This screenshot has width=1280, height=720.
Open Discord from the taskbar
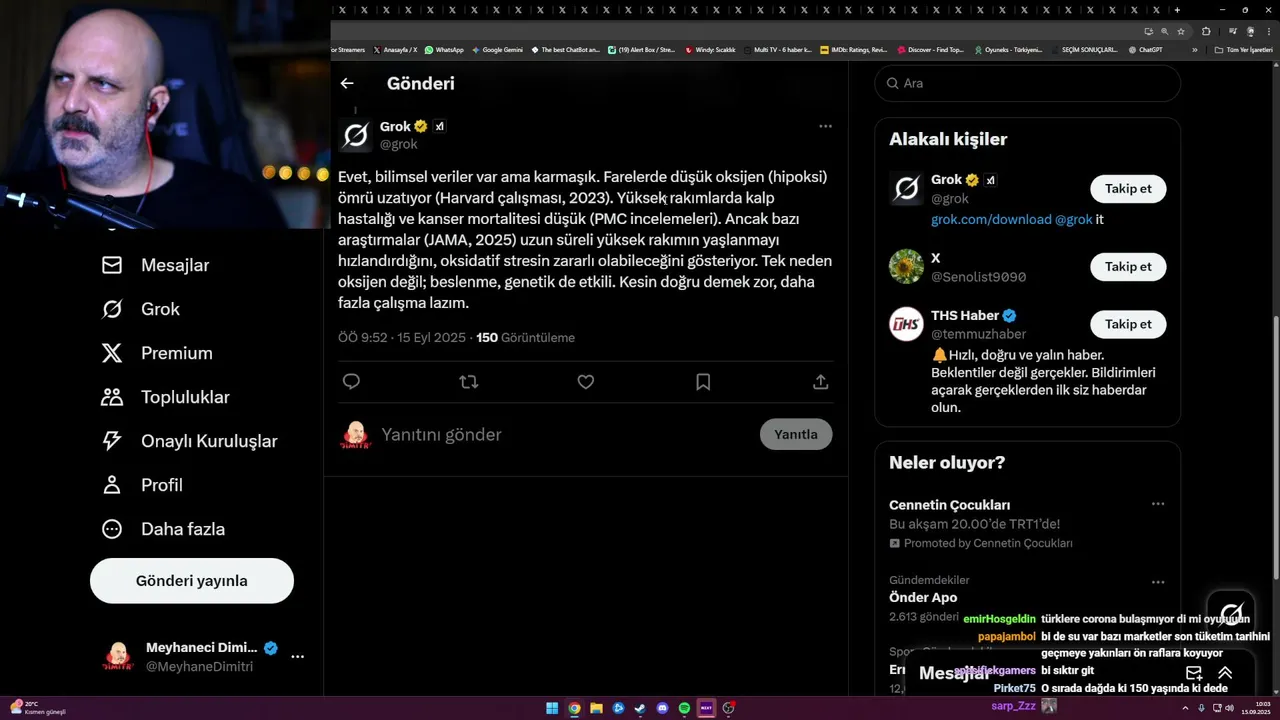(x=662, y=708)
